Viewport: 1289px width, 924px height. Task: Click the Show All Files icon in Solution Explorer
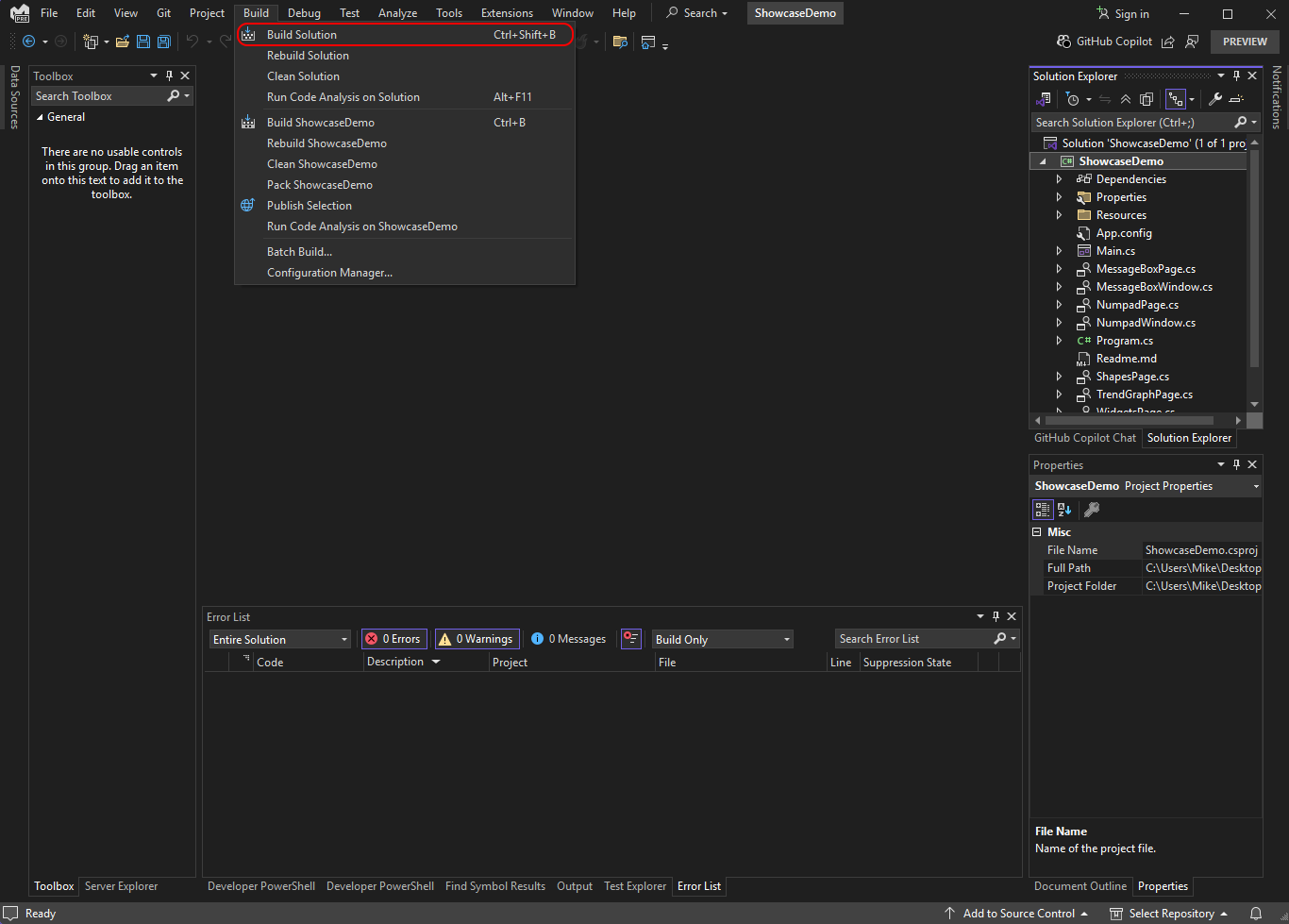pos(1147,99)
